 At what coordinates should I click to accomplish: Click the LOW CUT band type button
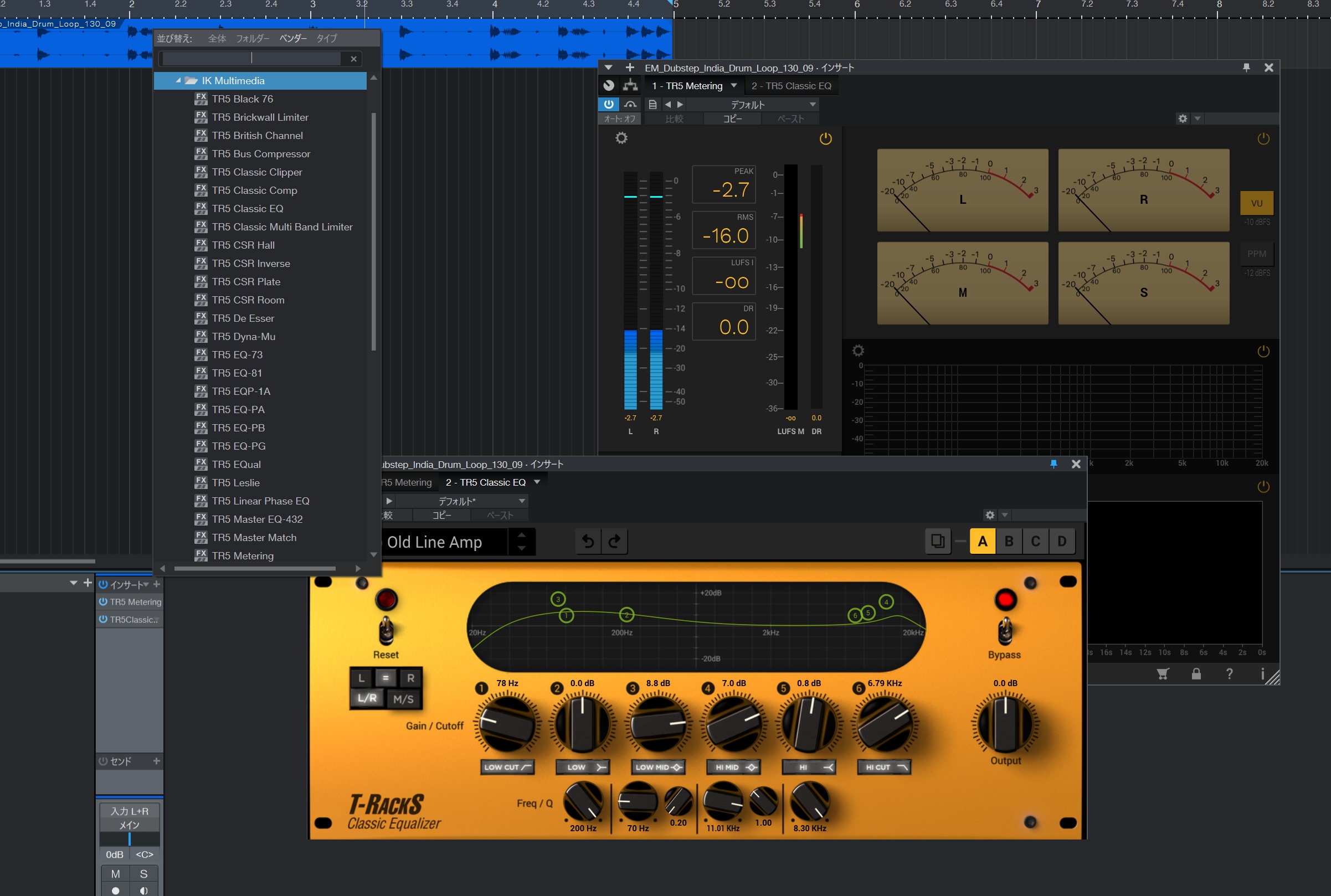click(x=507, y=767)
